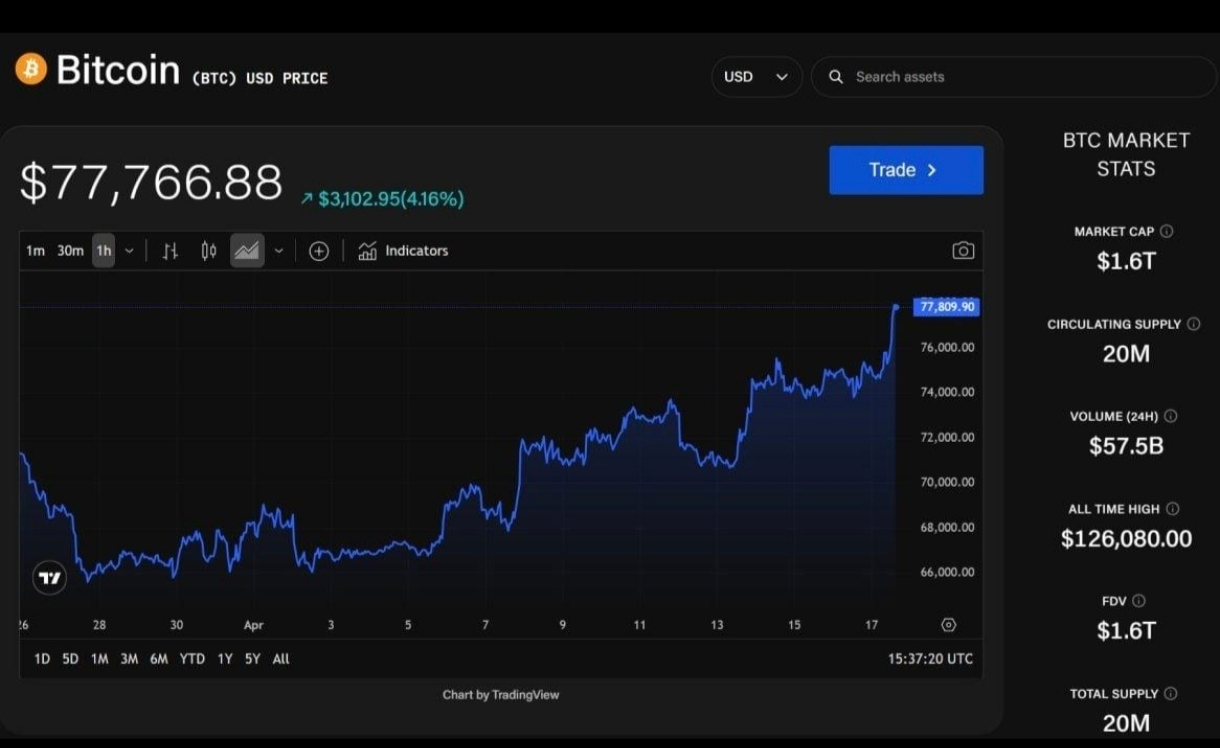1220x748 pixels.
Task: Click the blue Trade button
Action: (x=906, y=170)
